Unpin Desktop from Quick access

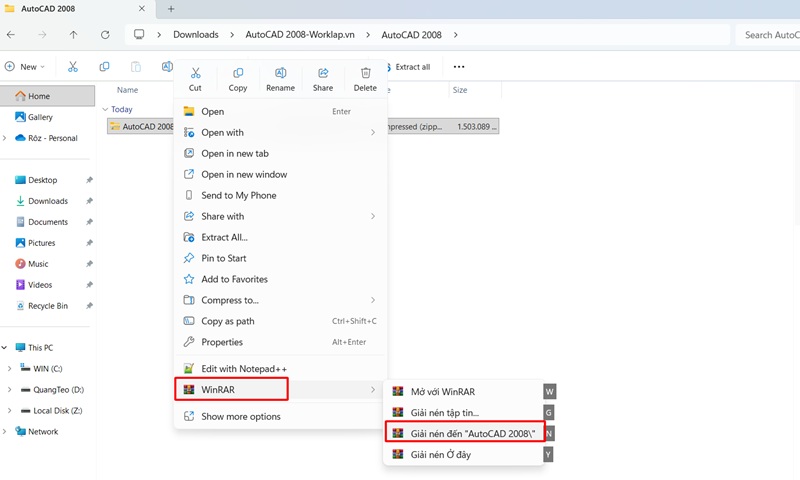89,180
